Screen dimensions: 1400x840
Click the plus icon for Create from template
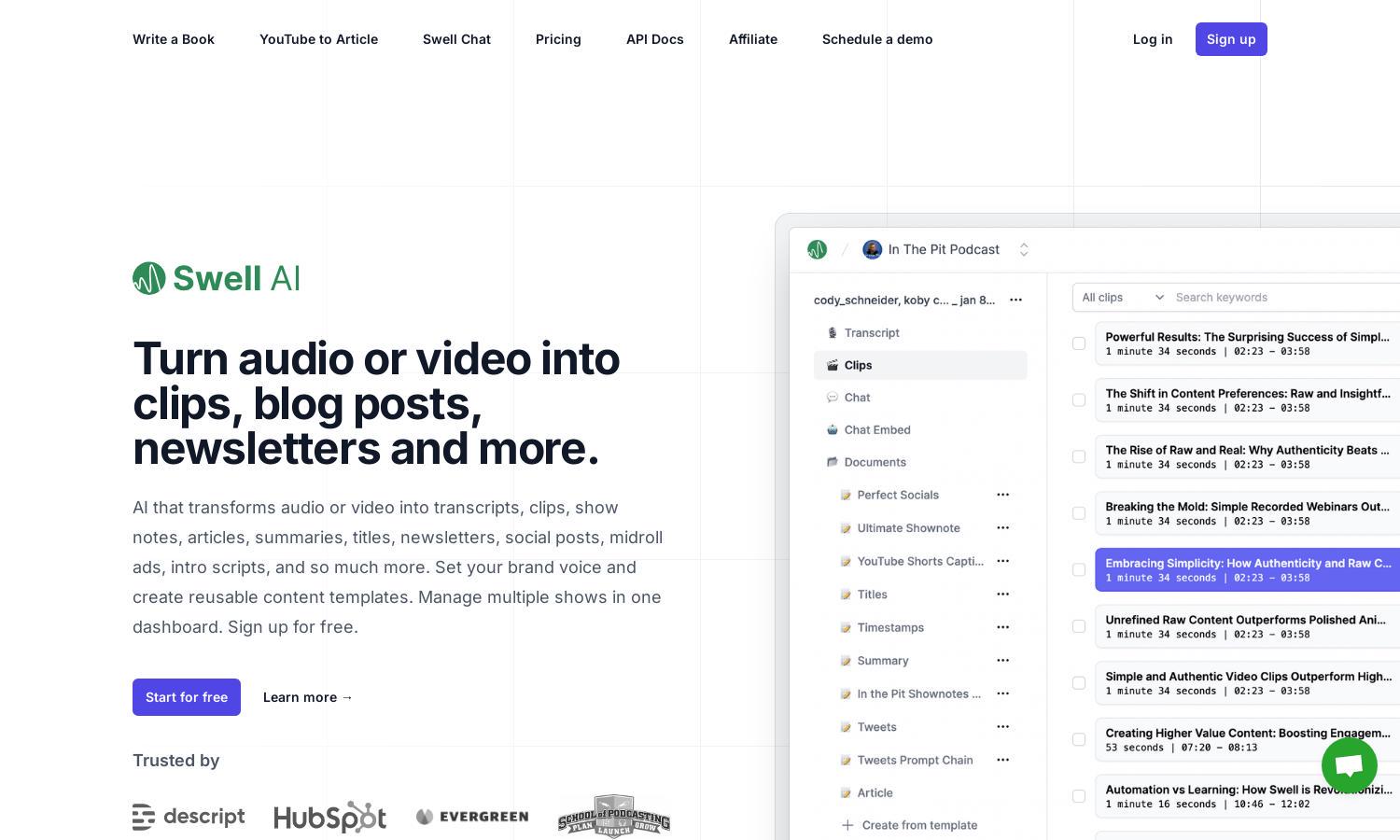[847, 825]
